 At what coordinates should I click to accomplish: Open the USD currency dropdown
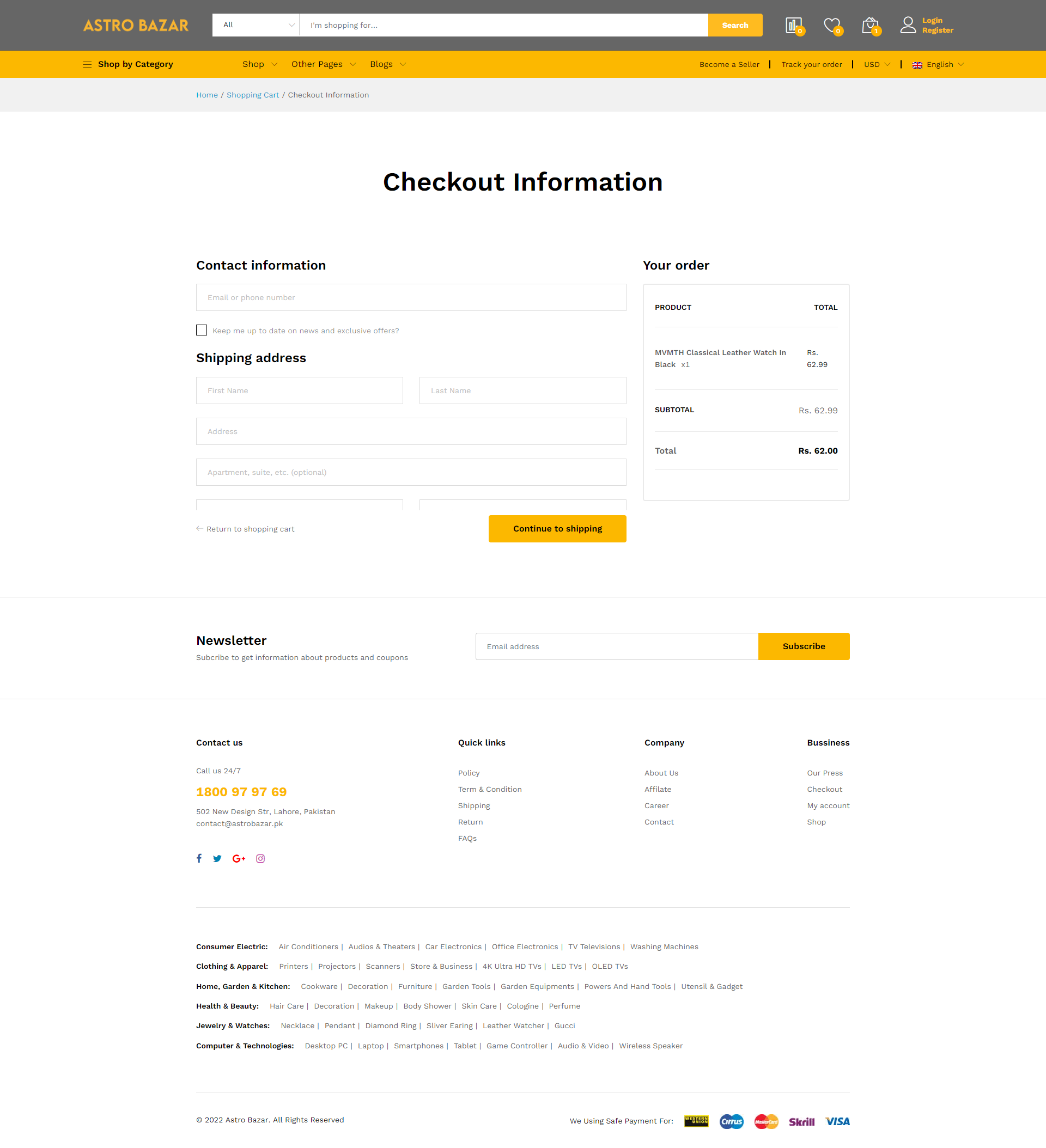tap(876, 64)
